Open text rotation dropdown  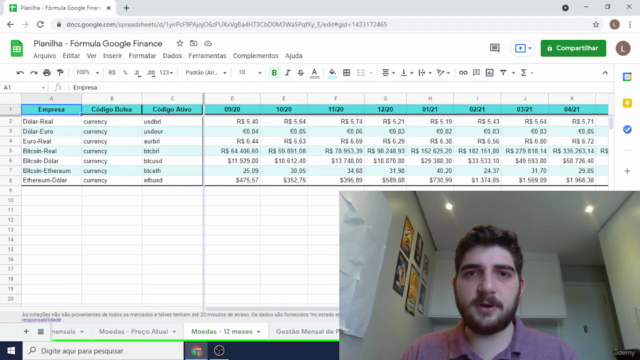[x=443, y=73]
